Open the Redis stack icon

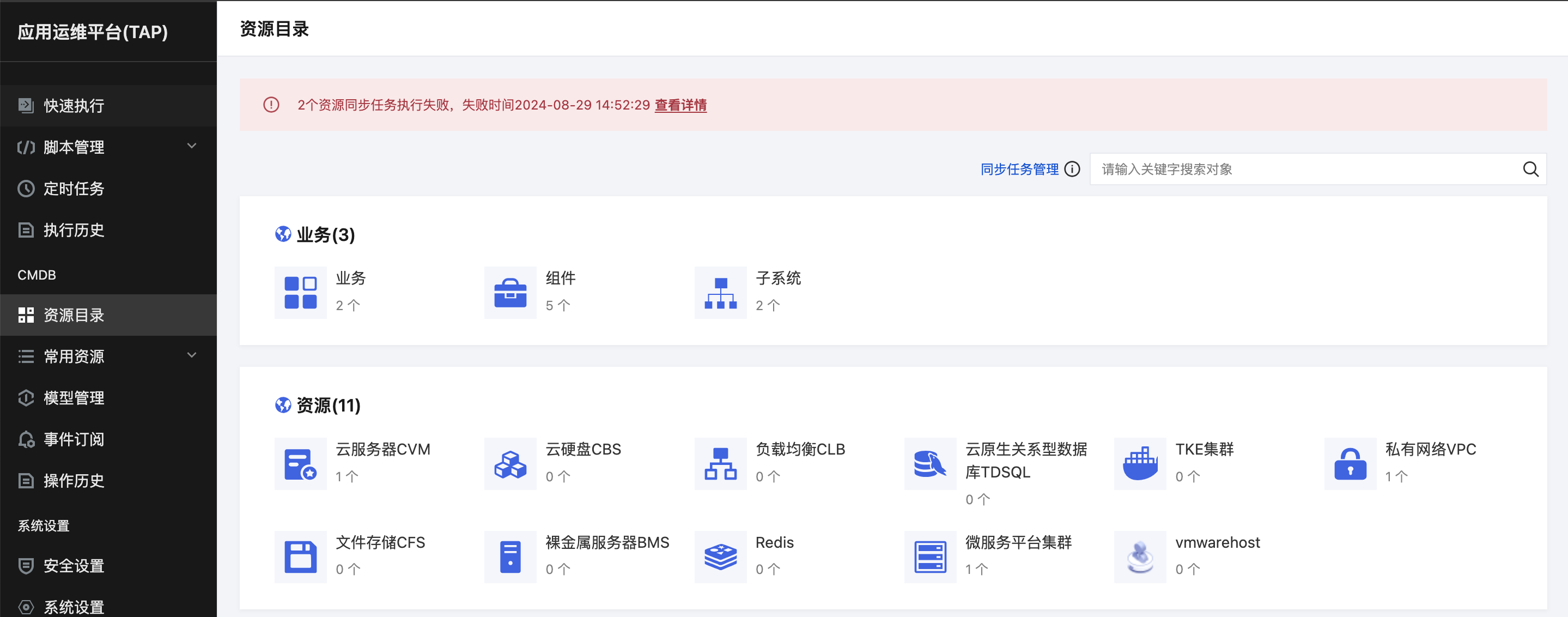coord(720,556)
